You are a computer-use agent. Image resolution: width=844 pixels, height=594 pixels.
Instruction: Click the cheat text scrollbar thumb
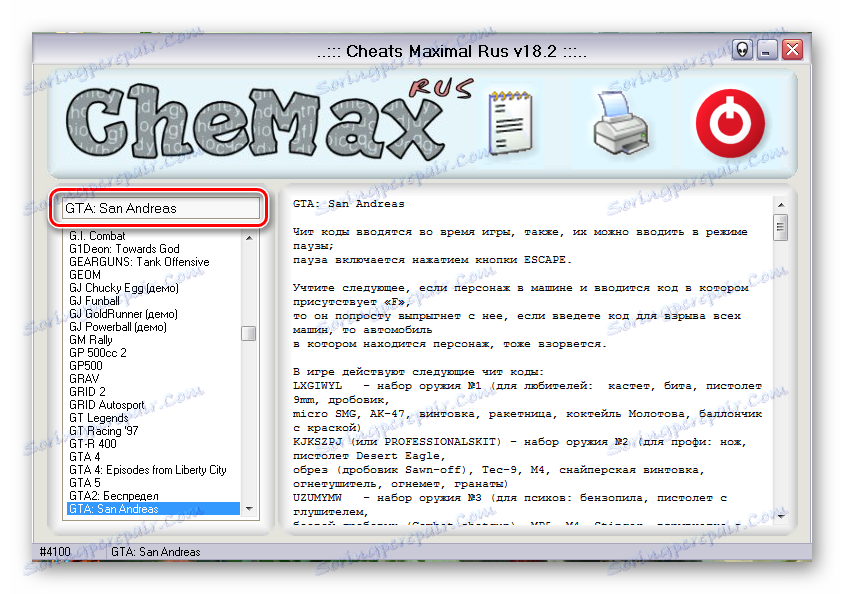(x=780, y=227)
